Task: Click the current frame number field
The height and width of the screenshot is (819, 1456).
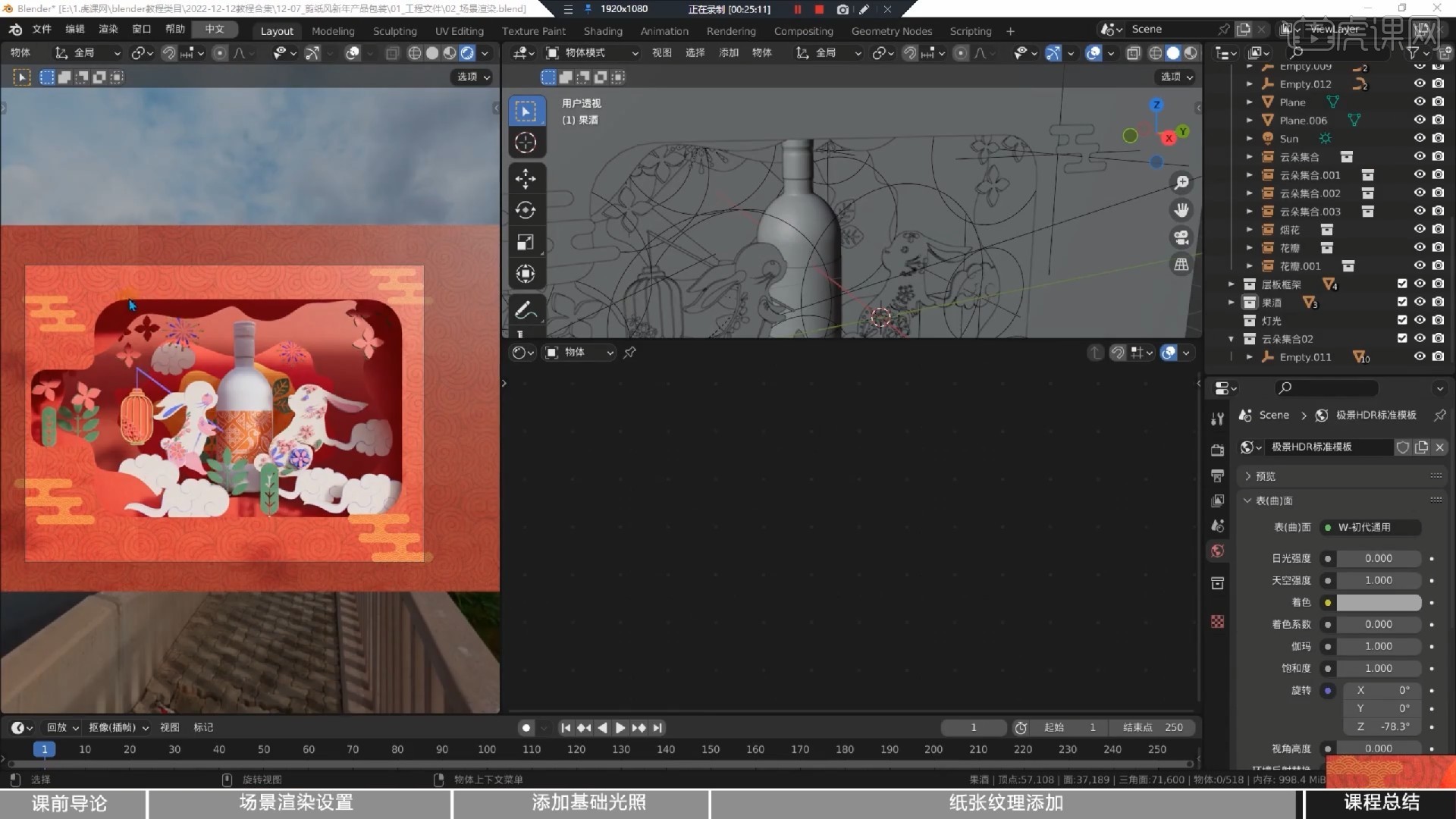Action: 974,727
